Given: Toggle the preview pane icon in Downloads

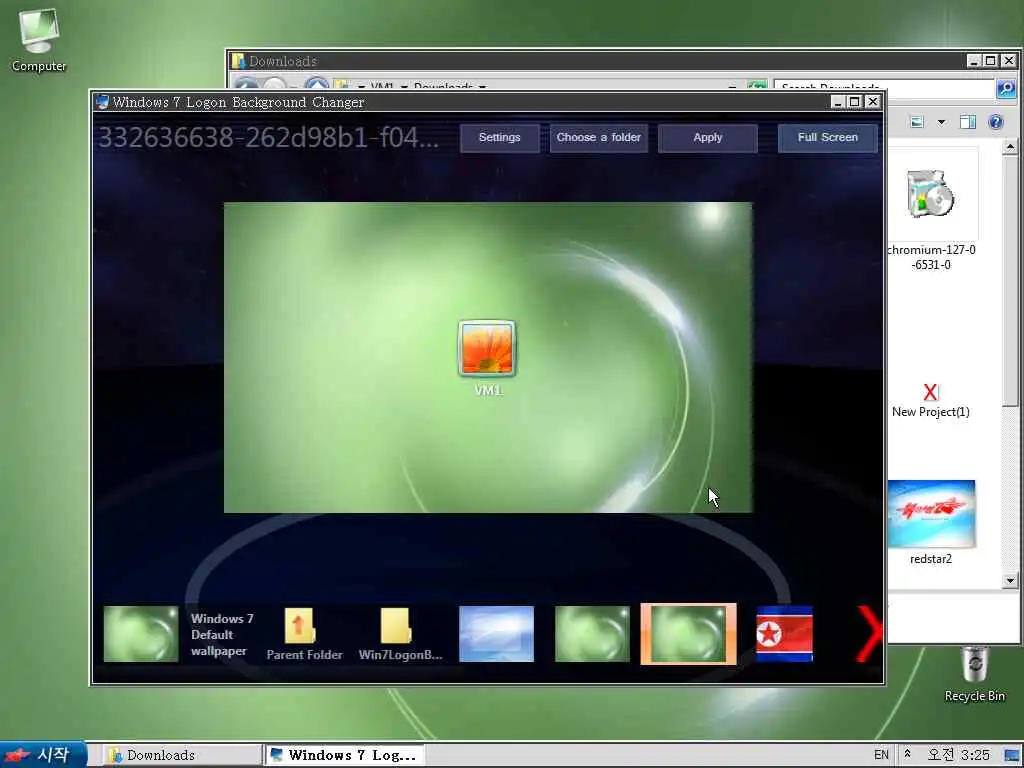Looking at the screenshot, I should [968, 122].
